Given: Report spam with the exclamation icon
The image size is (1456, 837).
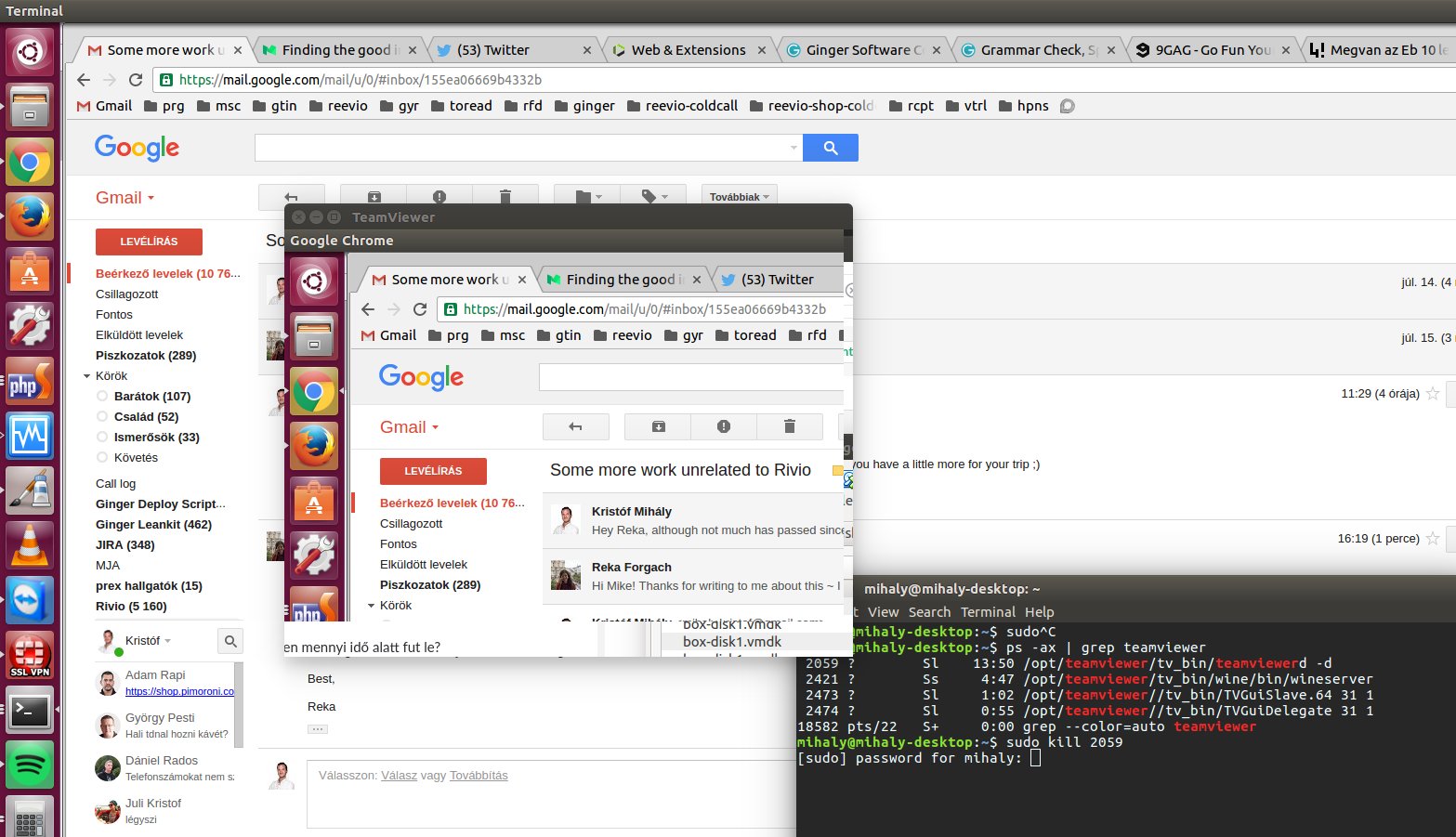Looking at the screenshot, I should click(x=439, y=196).
